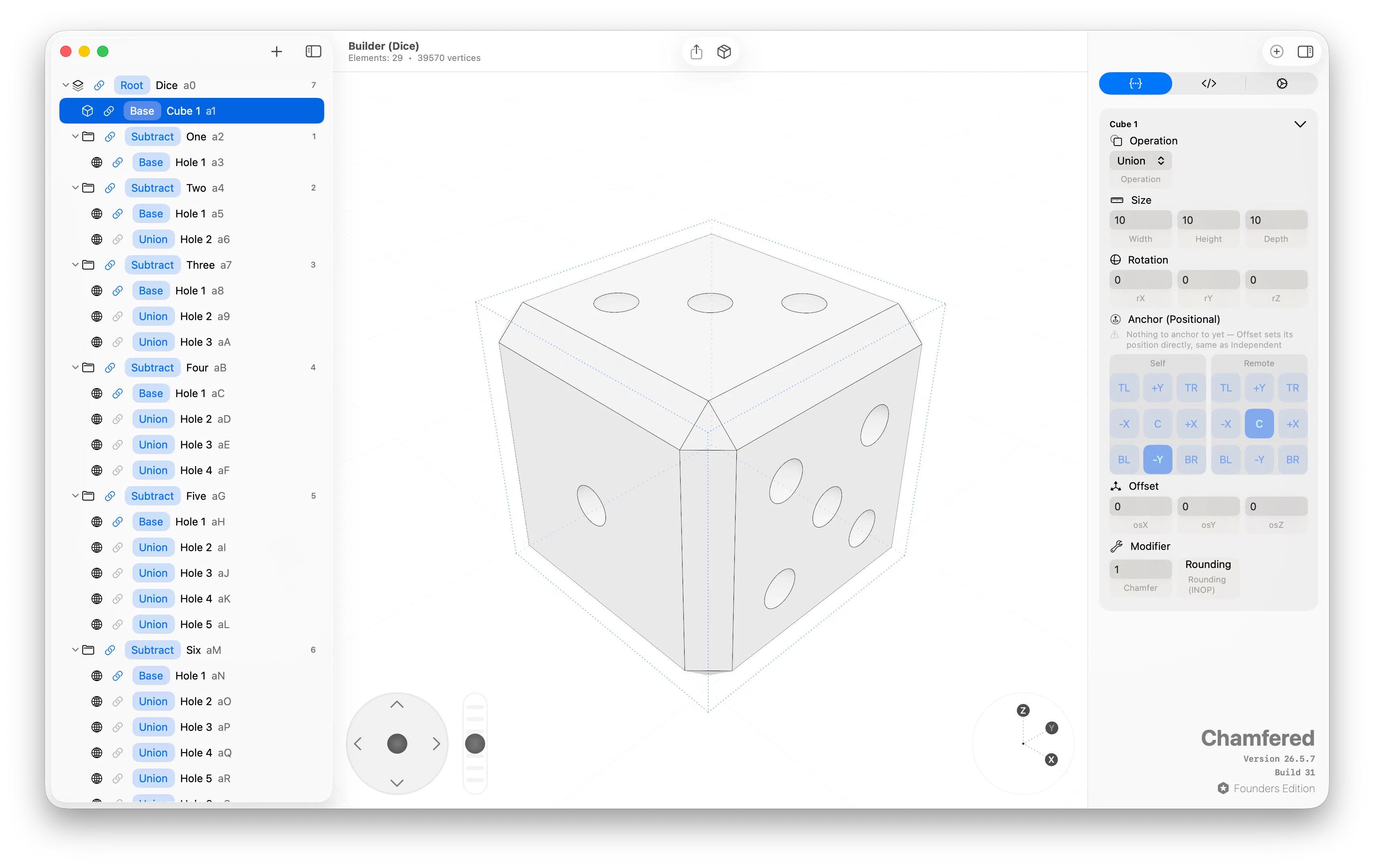Toggle link icon on Two a4 row
Screen dimensions: 1374x868
coord(110,188)
